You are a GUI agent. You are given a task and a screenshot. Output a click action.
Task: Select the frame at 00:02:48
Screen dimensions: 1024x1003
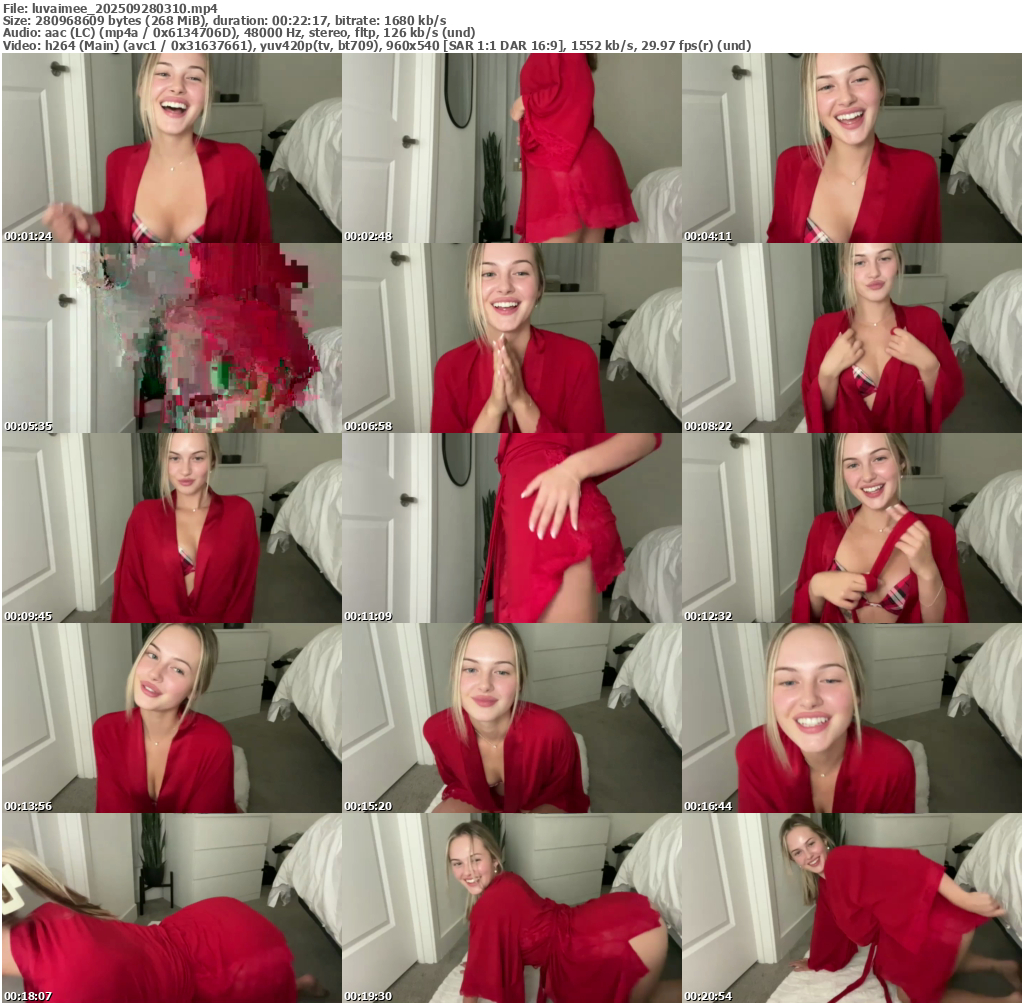tap(511, 148)
